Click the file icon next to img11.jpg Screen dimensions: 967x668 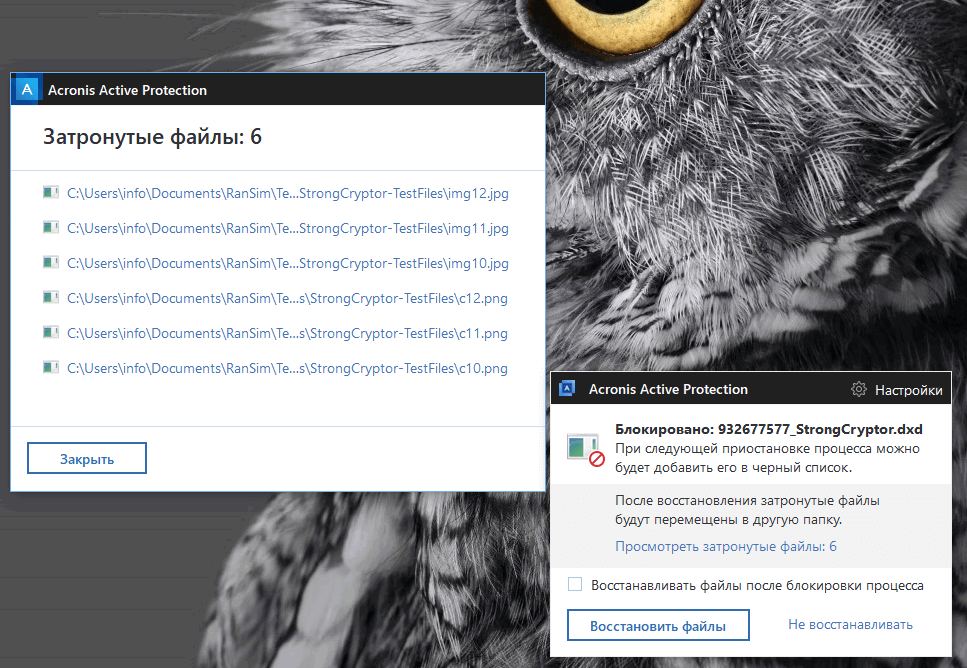51,228
